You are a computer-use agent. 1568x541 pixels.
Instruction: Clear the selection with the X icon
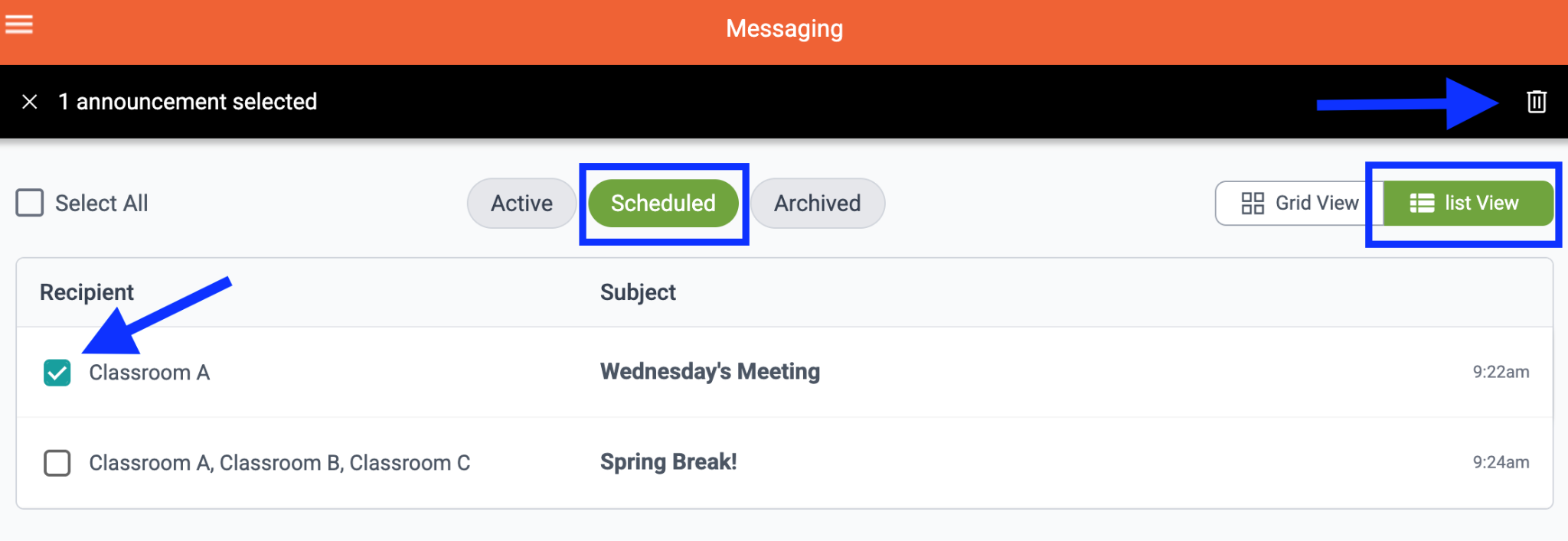[30, 102]
